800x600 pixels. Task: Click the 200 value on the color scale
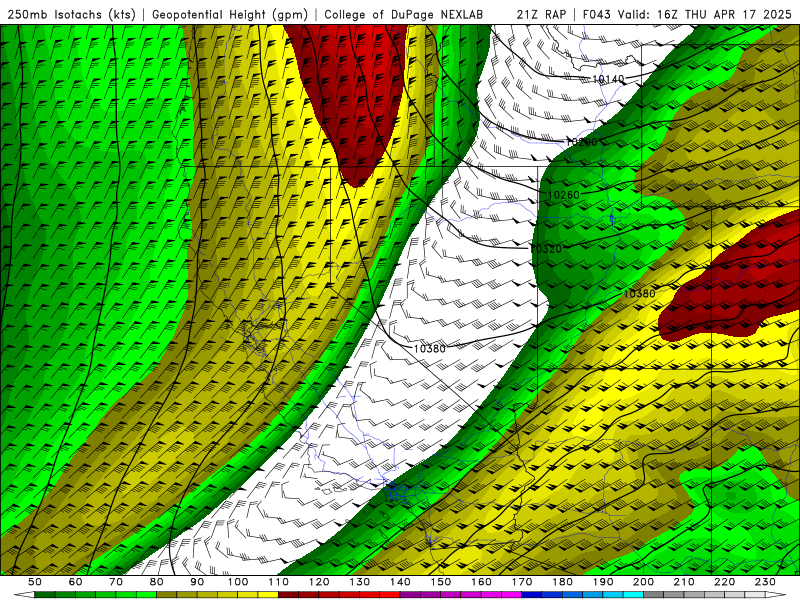coord(644,582)
